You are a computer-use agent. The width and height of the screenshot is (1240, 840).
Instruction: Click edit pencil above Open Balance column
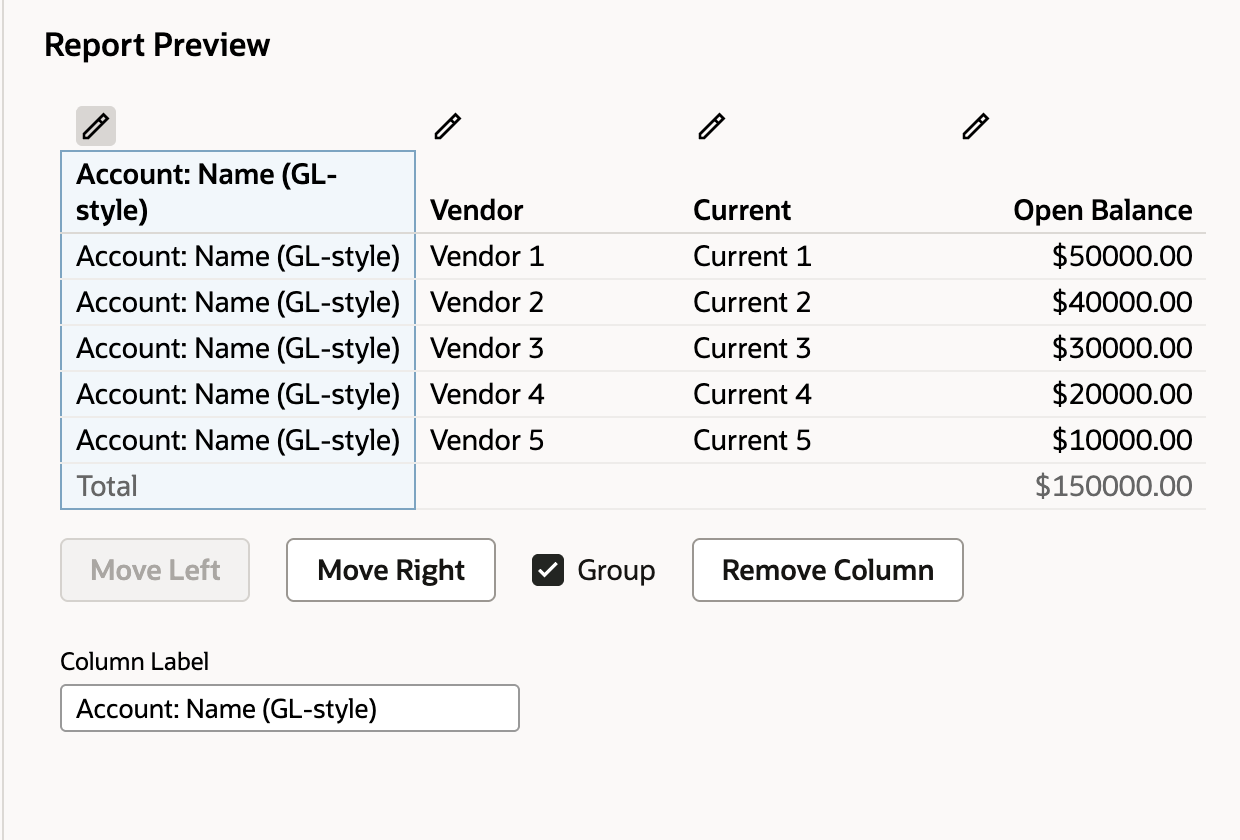point(975,126)
